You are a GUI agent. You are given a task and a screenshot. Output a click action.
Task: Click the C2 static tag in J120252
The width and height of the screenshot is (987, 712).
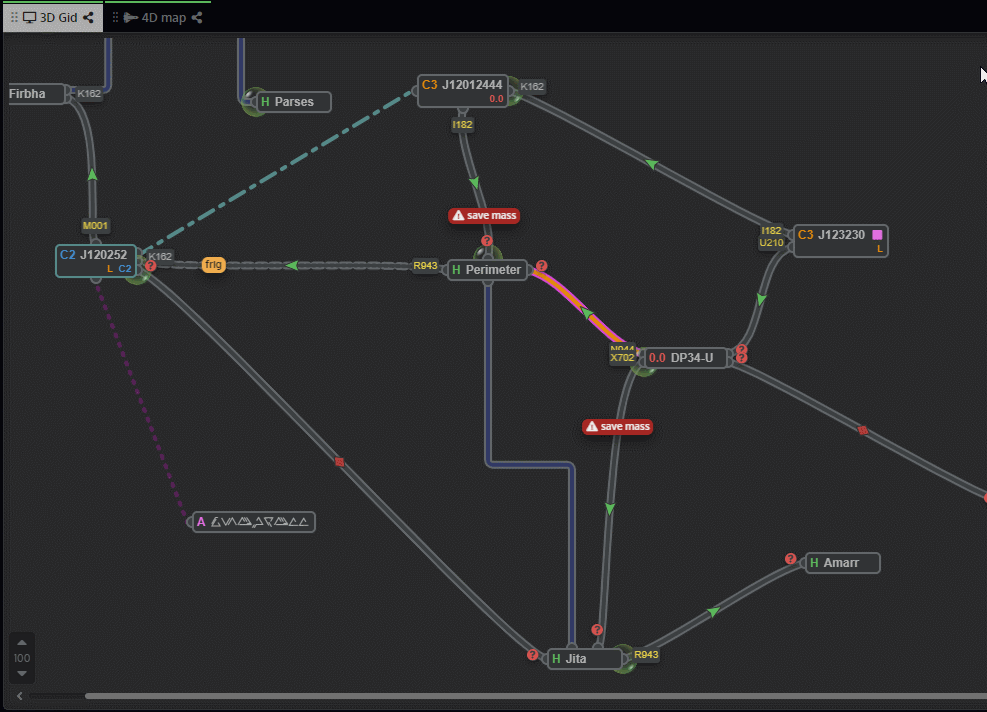pyautogui.click(x=125, y=269)
